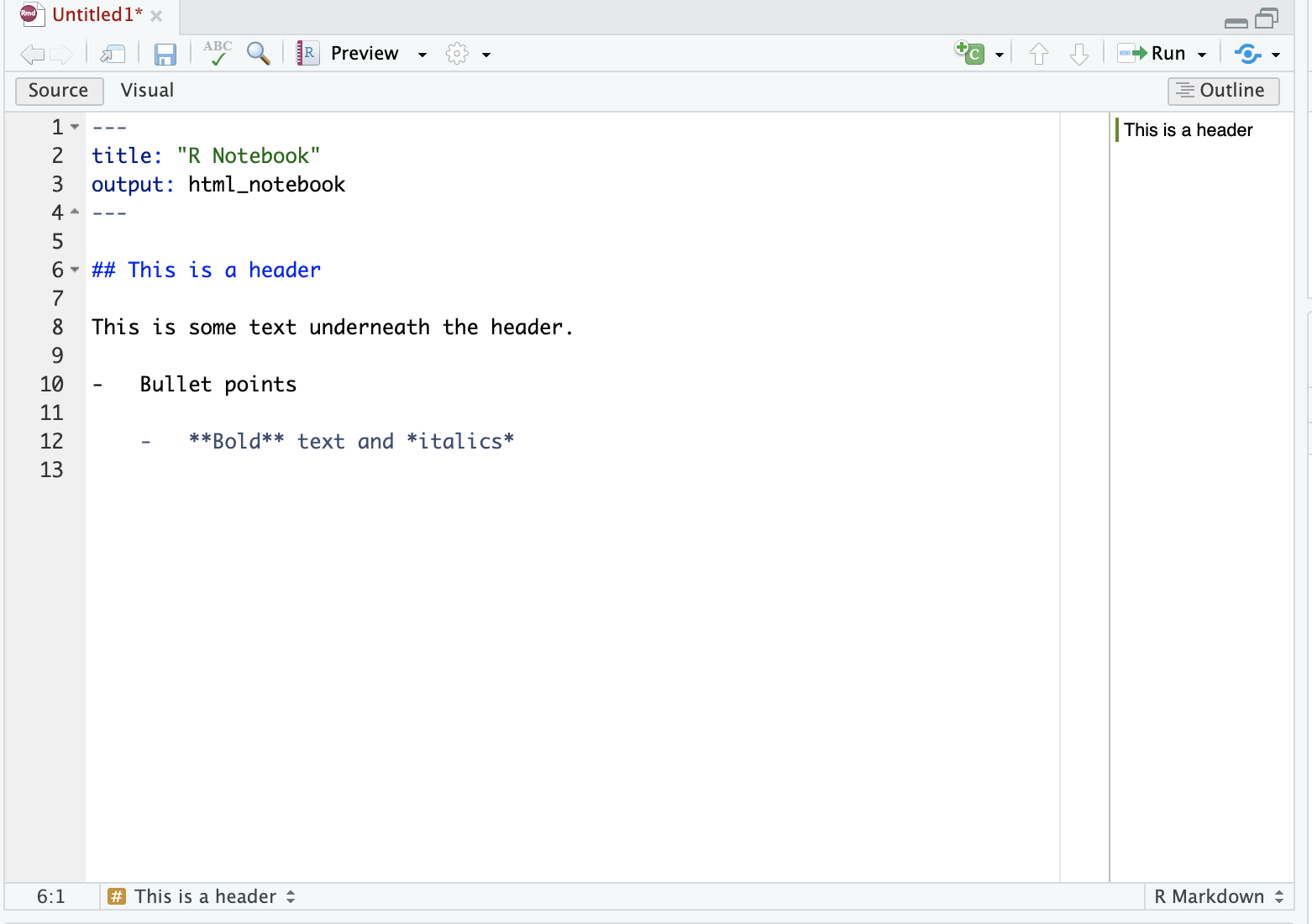Viewport: 1312px width, 924px height.
Task: Click the Save document floppy disk icon
Action: [x=165, y=55]
